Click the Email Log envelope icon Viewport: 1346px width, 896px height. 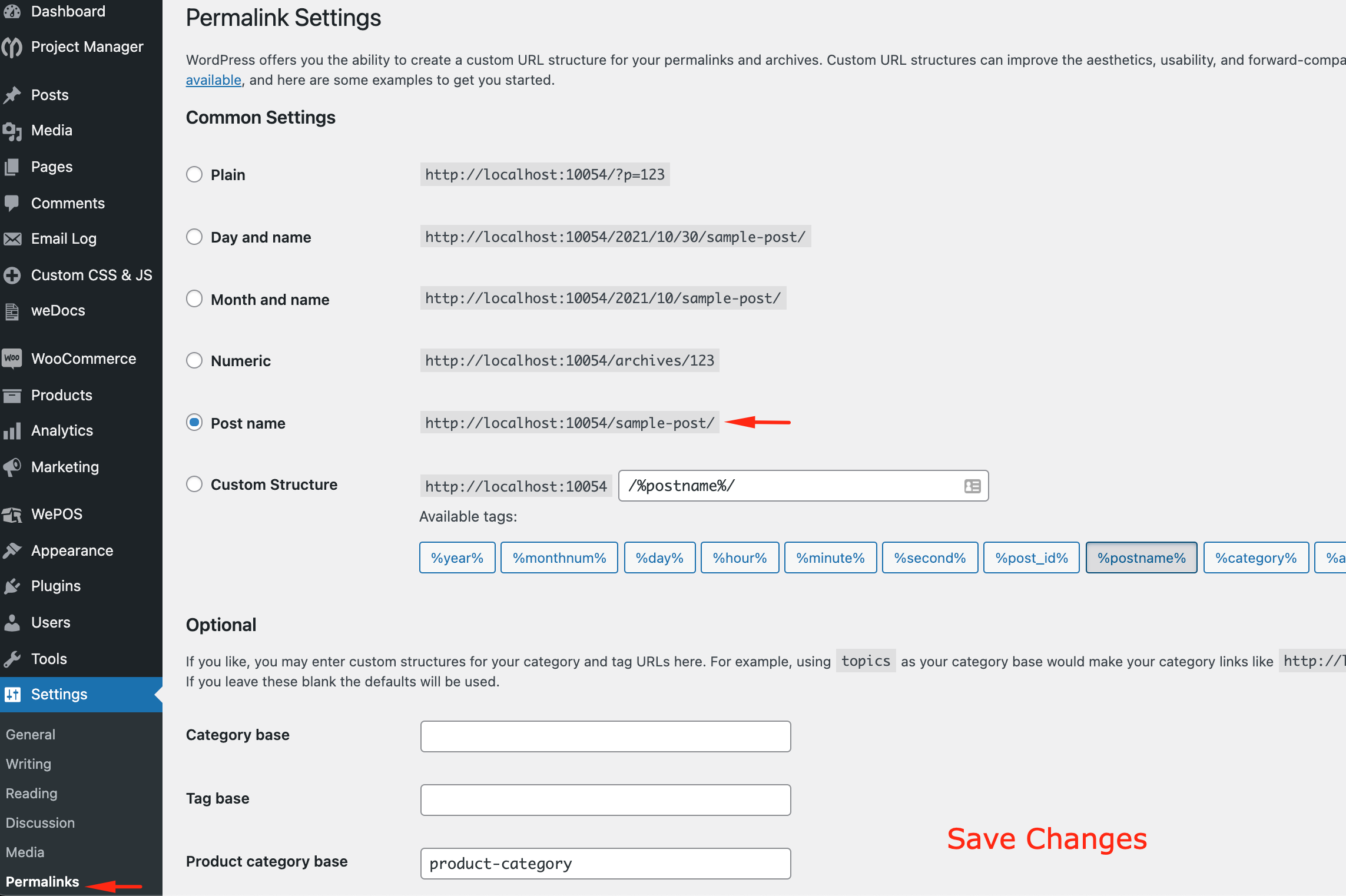(12, 239)
